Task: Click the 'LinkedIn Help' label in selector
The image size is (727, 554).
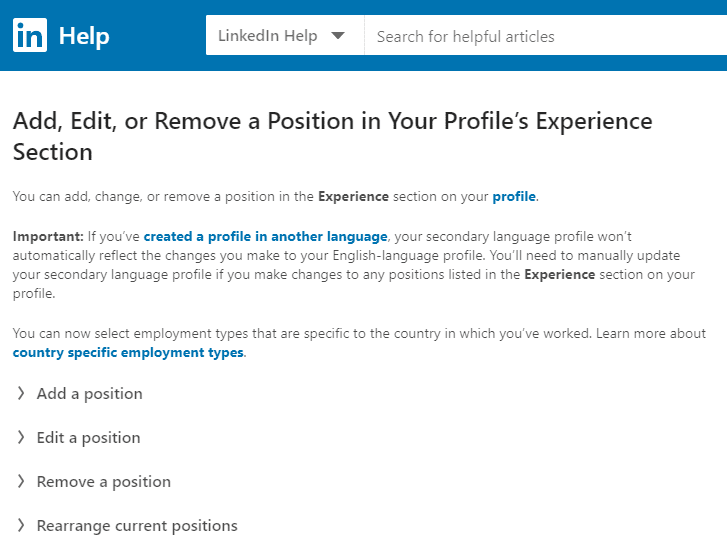Action: pos(268,36)
